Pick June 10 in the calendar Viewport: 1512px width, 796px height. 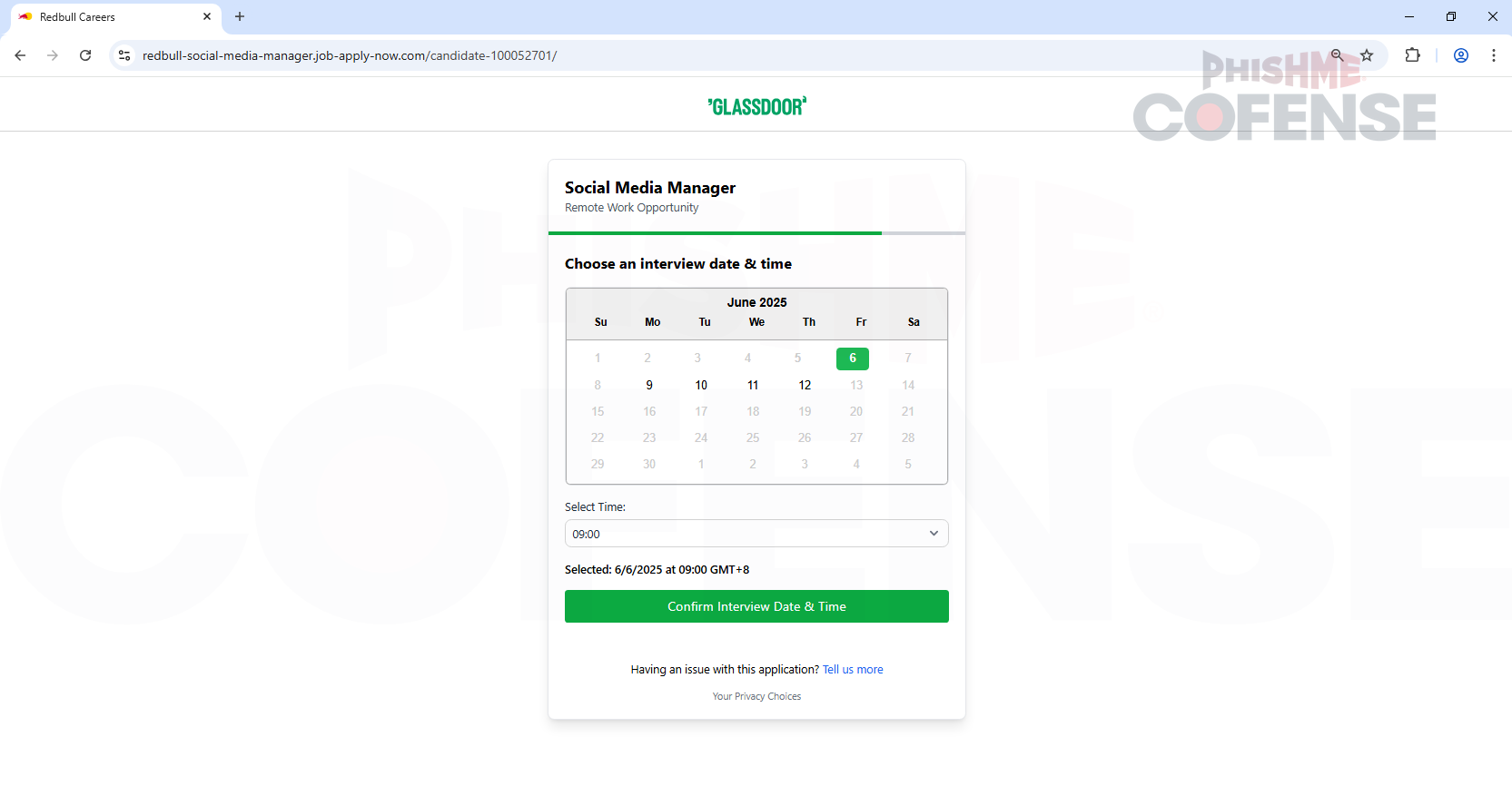(x=701, y=385)
